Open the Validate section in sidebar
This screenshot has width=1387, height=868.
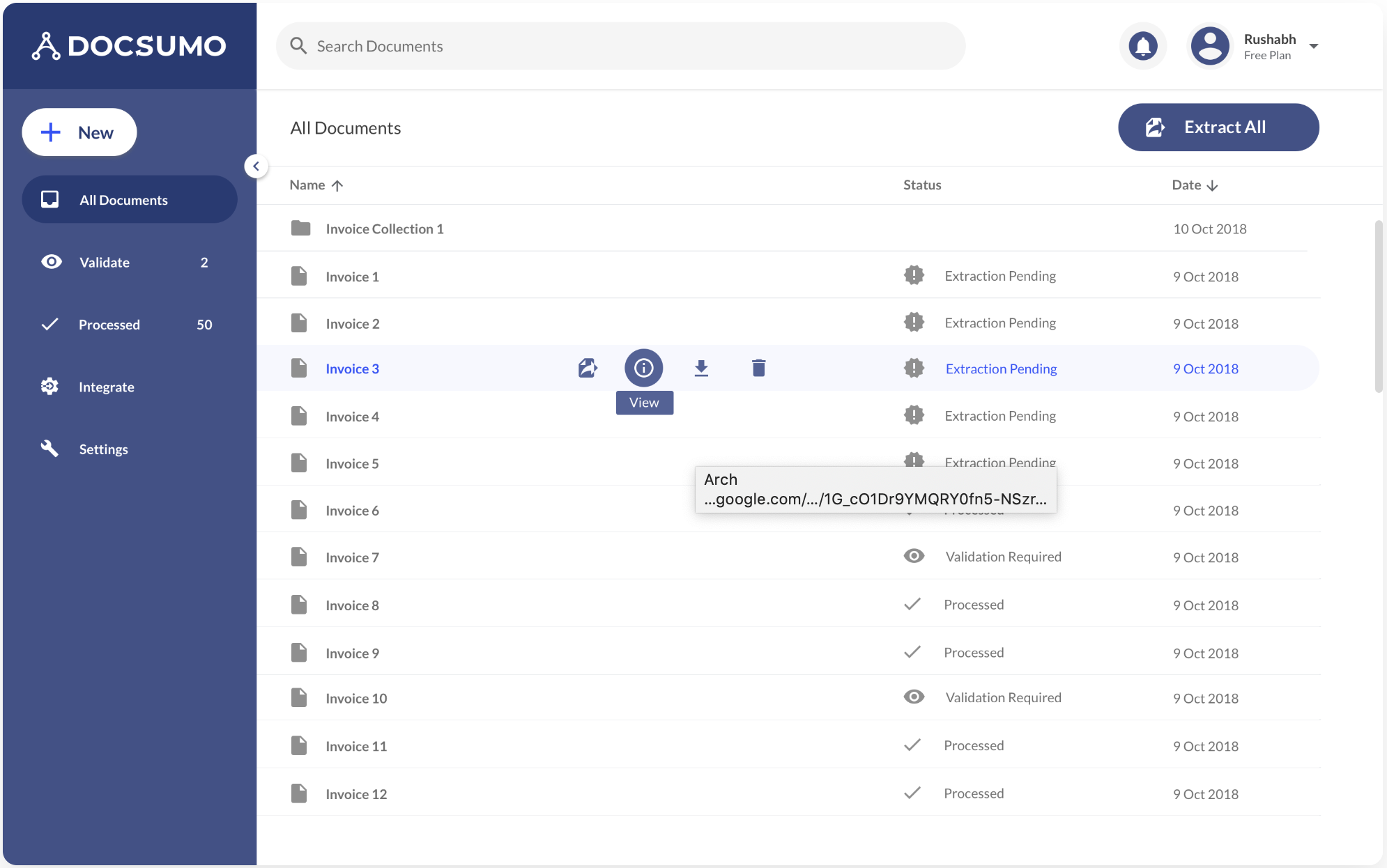point(105,263)
